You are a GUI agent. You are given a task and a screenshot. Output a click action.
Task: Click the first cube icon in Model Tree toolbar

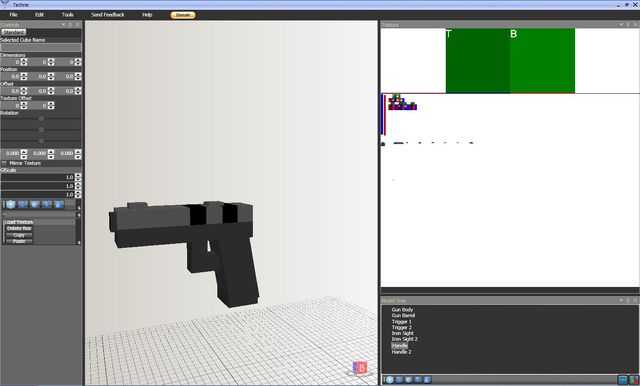click(390, 379)
